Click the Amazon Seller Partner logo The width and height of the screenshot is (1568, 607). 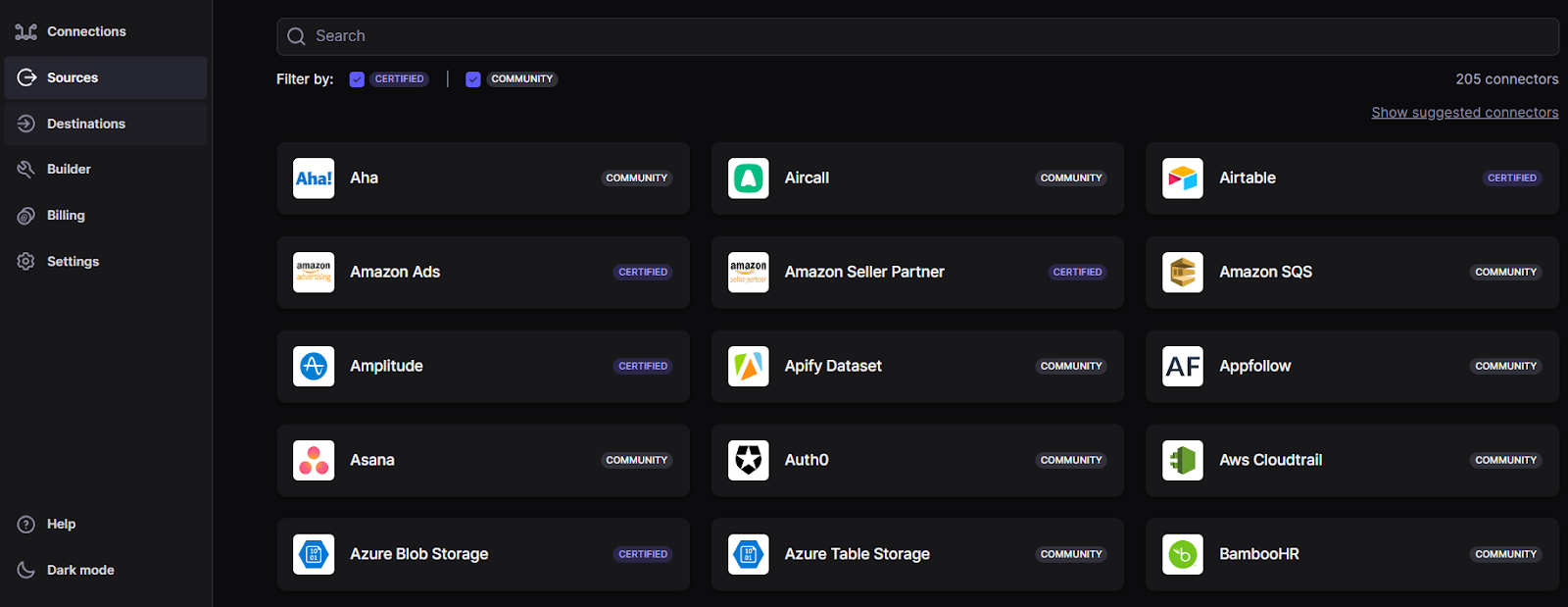coord(749,273)
